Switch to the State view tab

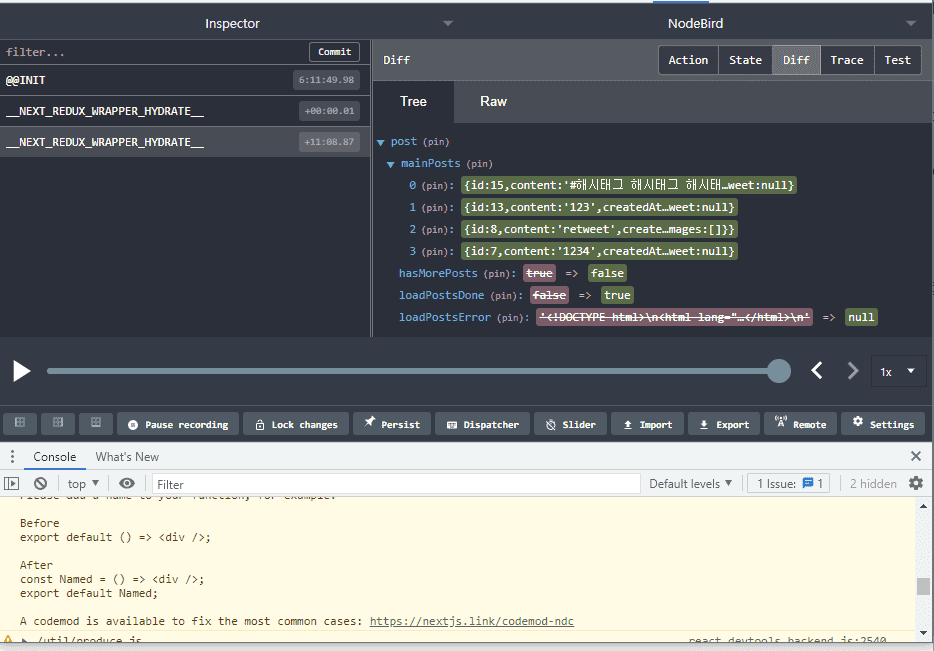(745, 60)
